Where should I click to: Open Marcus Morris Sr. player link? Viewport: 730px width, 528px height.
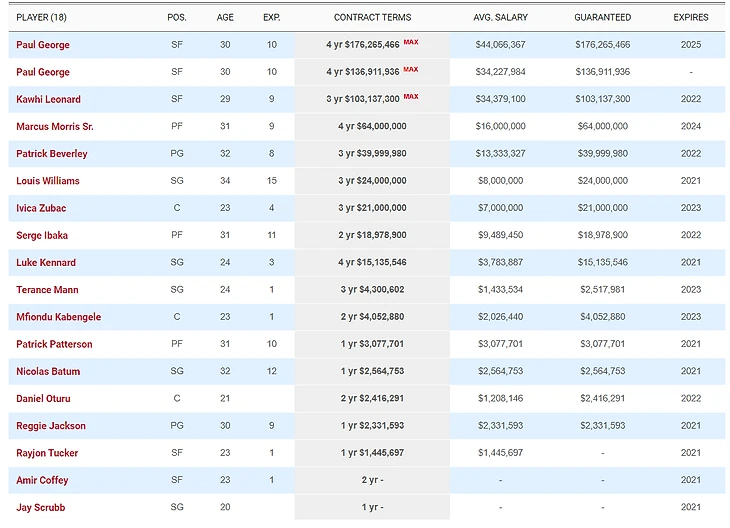point(55,126)
